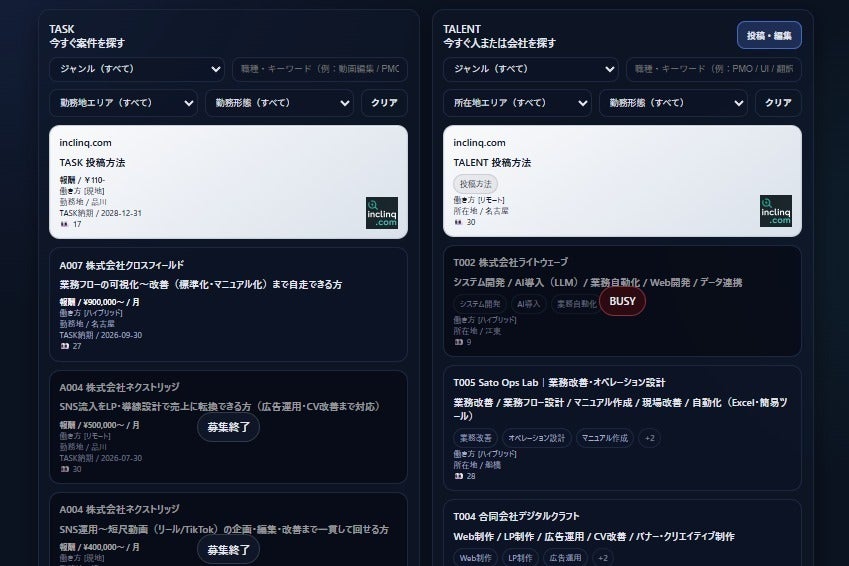
Task: Open 所在地エリア（すべて）dropdown
Action: (517, 103)
